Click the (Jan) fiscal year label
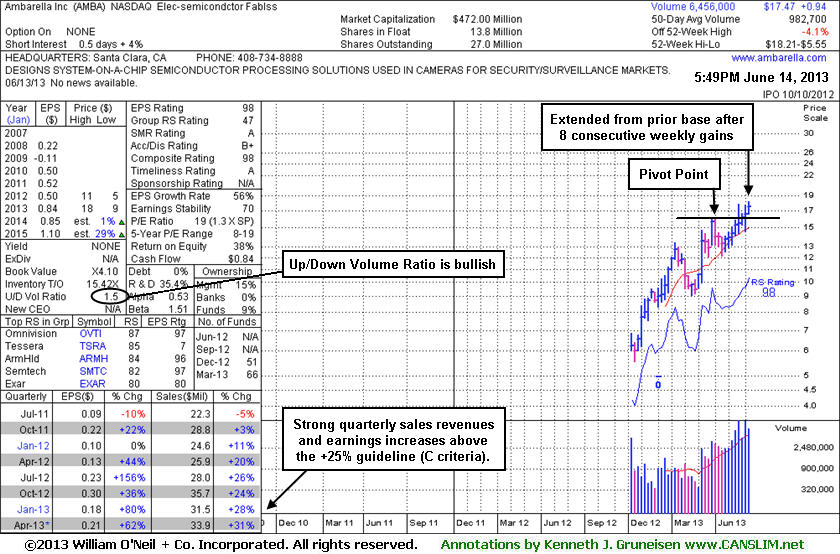 tap(18, 120)
